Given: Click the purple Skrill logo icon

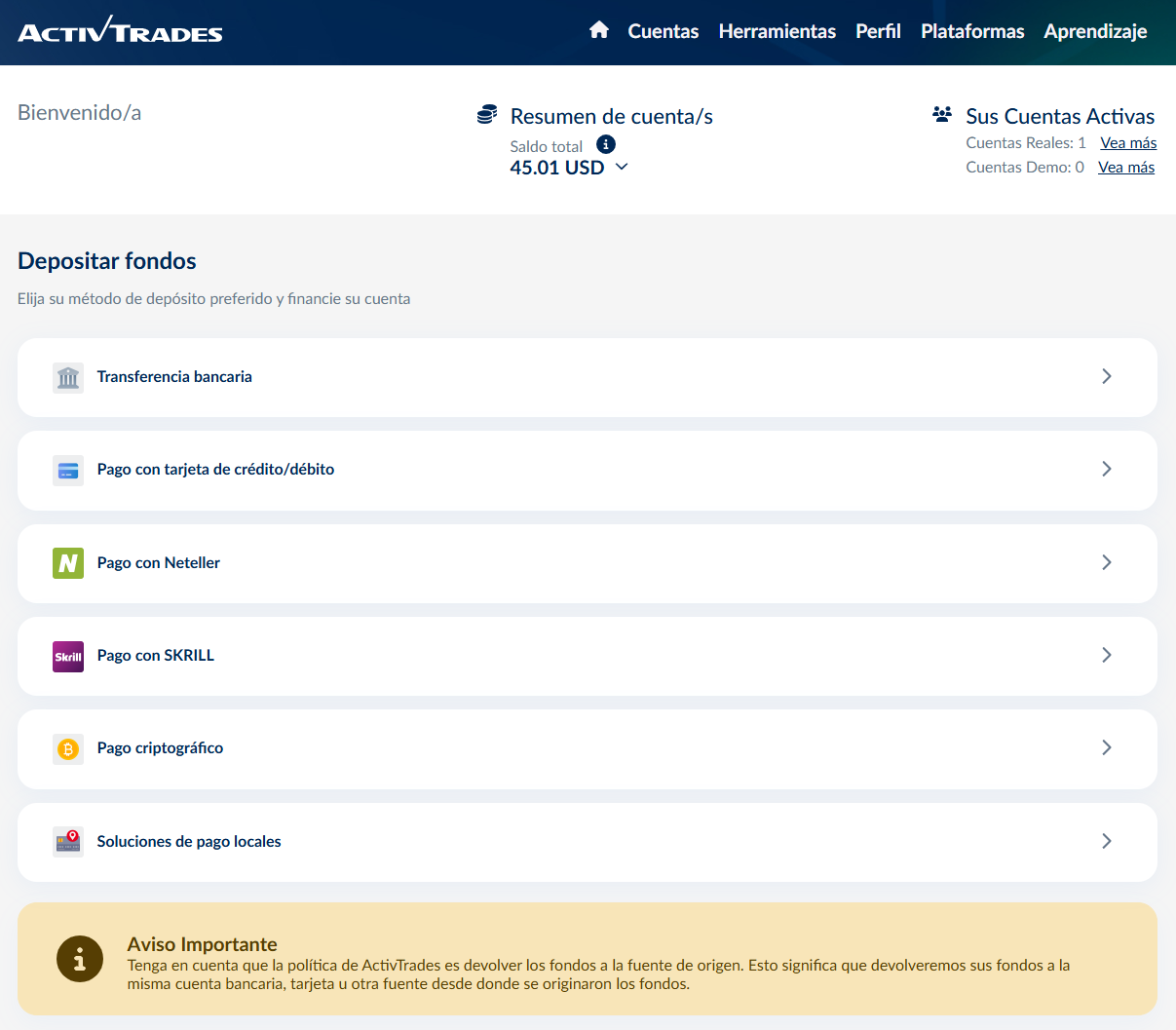Looking at the screenshot, I should pyautogui.click(x=68, y=657).
